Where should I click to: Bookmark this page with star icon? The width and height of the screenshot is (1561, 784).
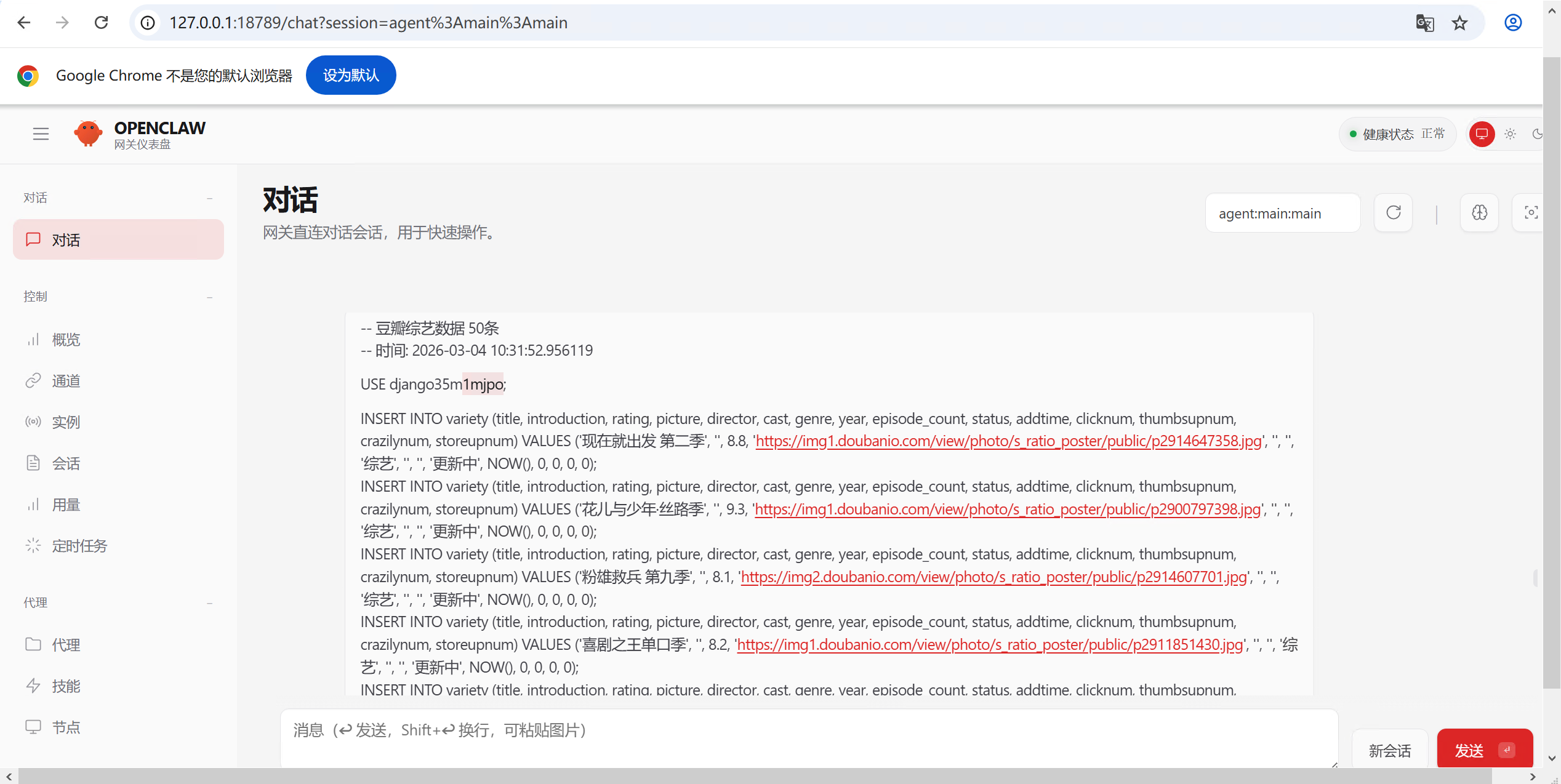(x=1459, y=23)
